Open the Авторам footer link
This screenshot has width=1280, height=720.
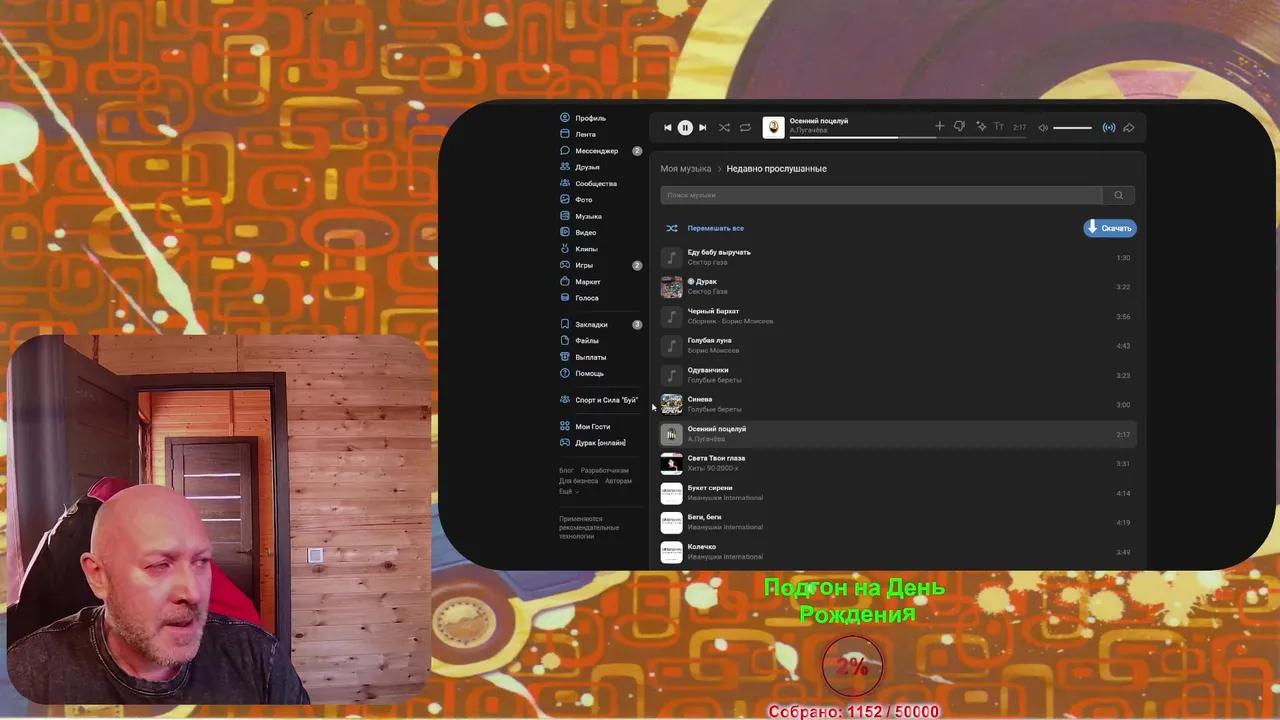coord(618,481)
